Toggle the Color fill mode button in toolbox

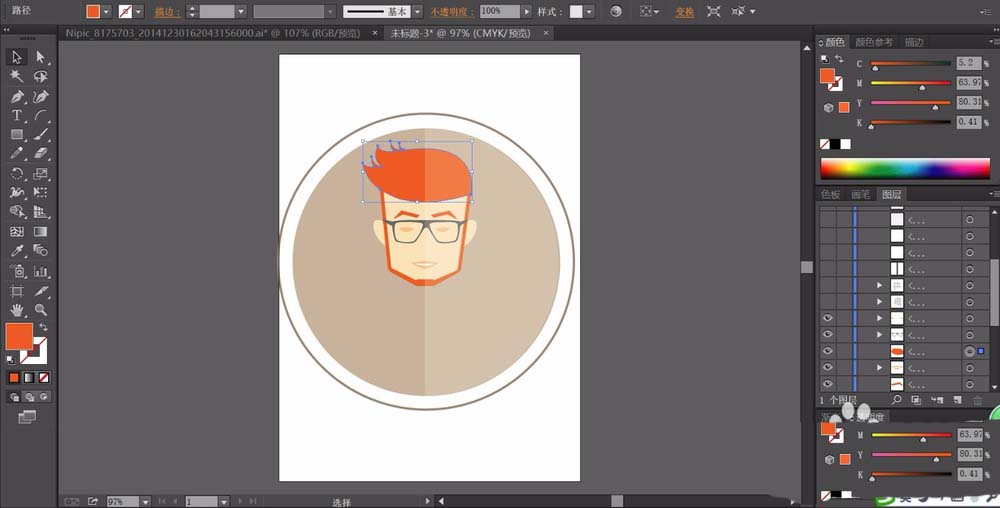pyautogui.click(x=14, y=377)
